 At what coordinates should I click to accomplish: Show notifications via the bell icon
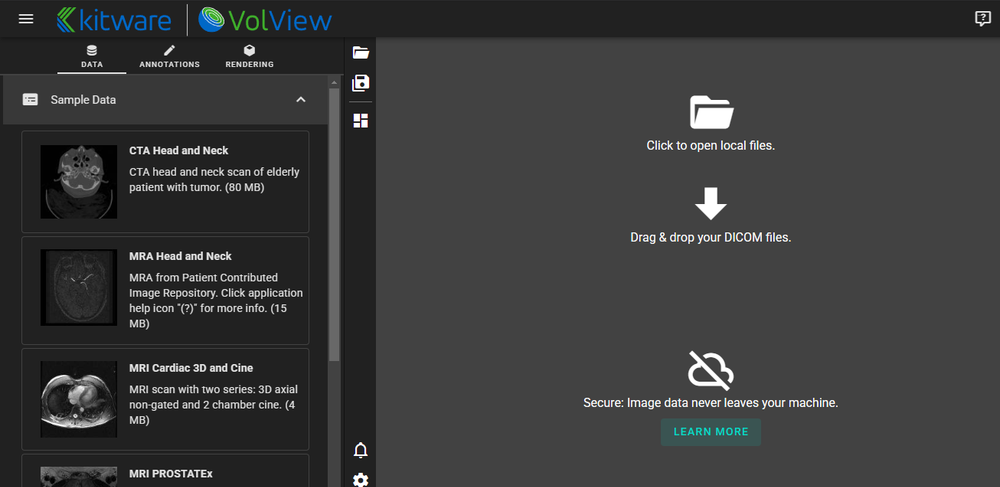pos(361,451)
